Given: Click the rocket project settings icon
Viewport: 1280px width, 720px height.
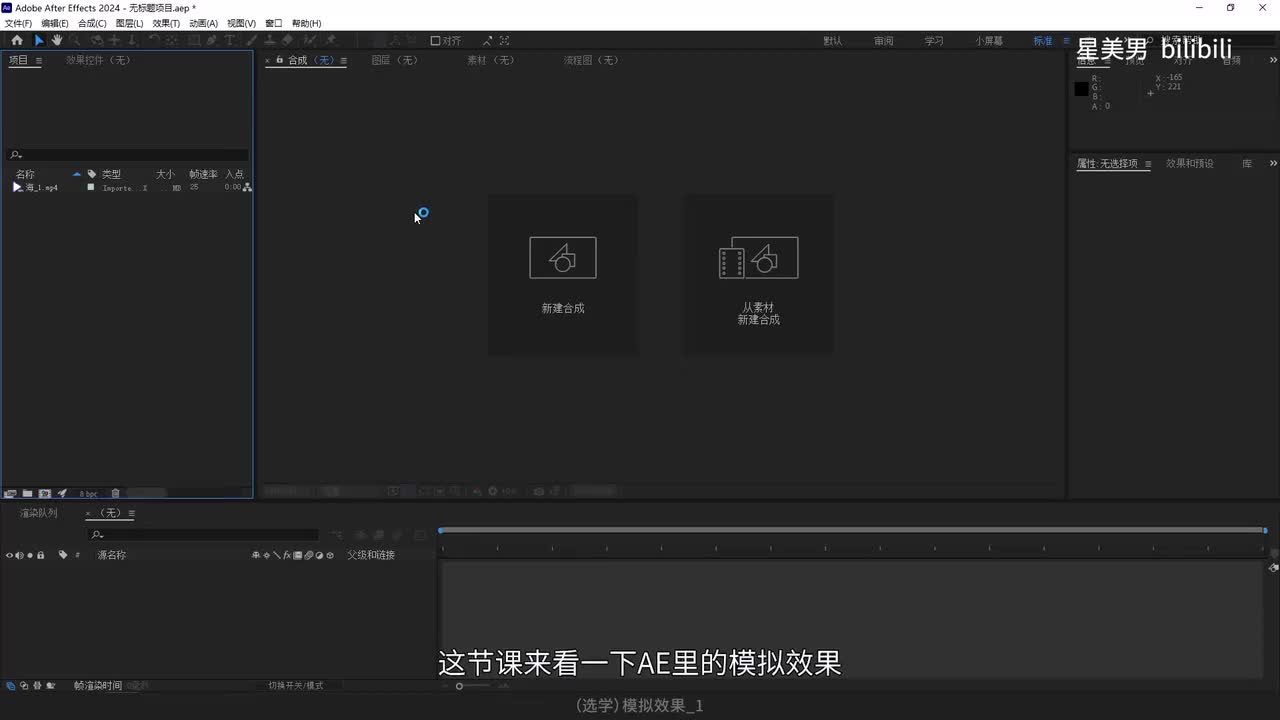Looking at the screenshot, I should 62,493.
